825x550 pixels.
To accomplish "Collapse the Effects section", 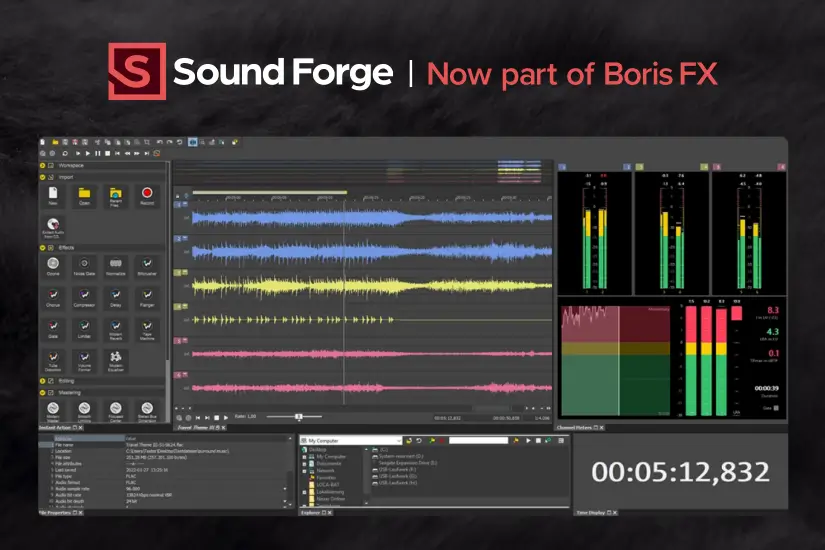I will point(43,247).
